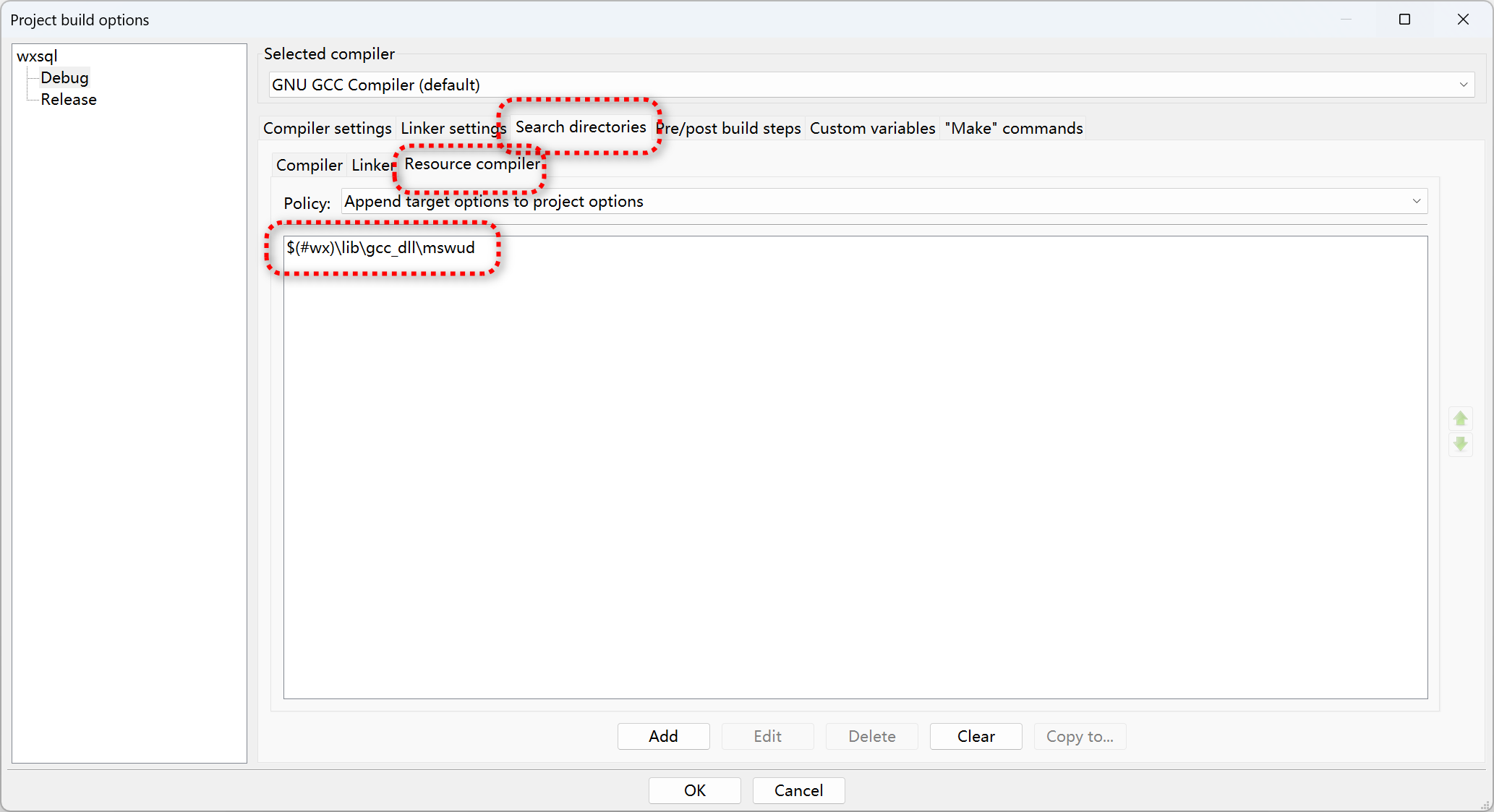Click the window resize grip corner

coord(1485,803)
